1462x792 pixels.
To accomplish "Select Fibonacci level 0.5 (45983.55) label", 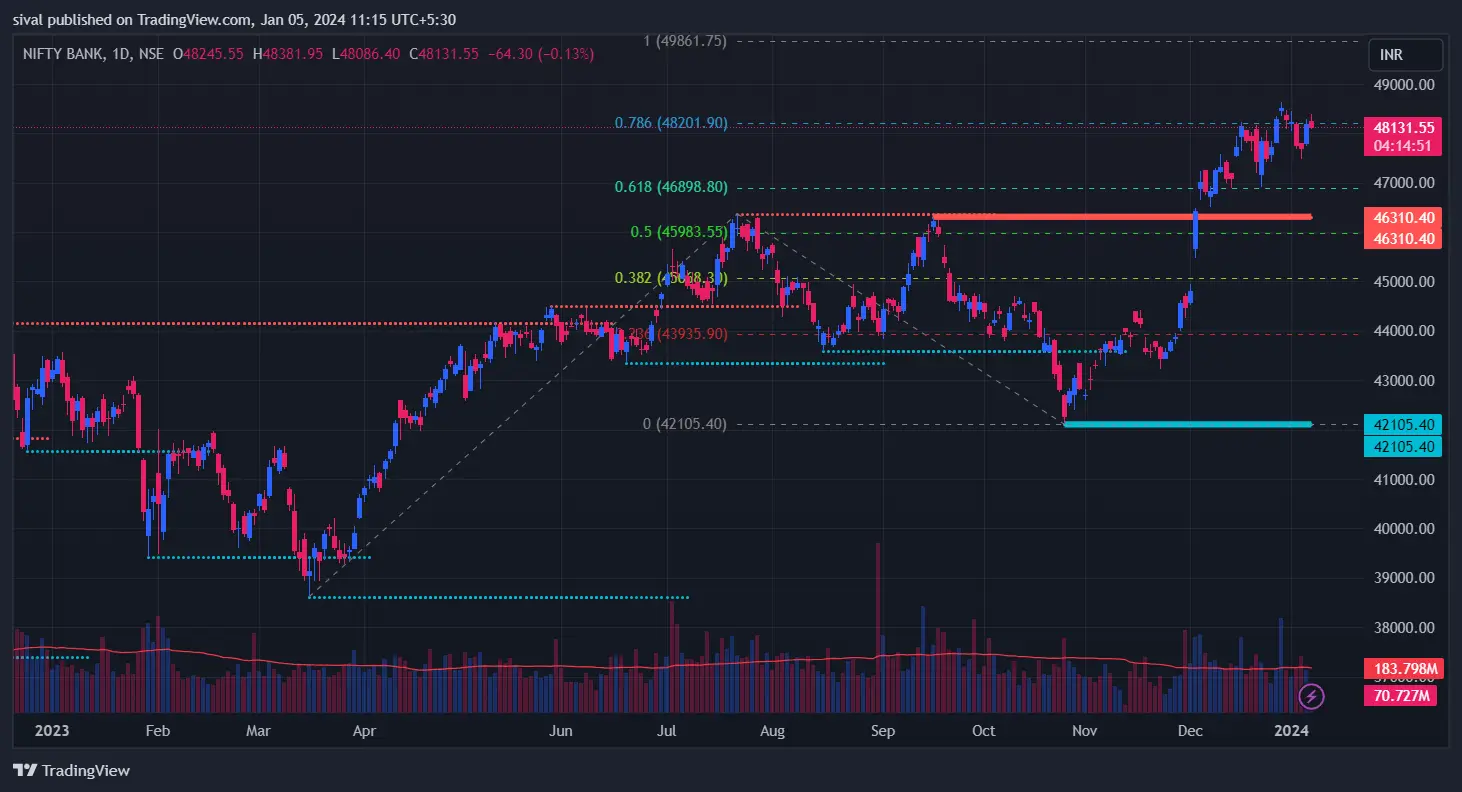I will pyautogui.click(x=679, y=232).
